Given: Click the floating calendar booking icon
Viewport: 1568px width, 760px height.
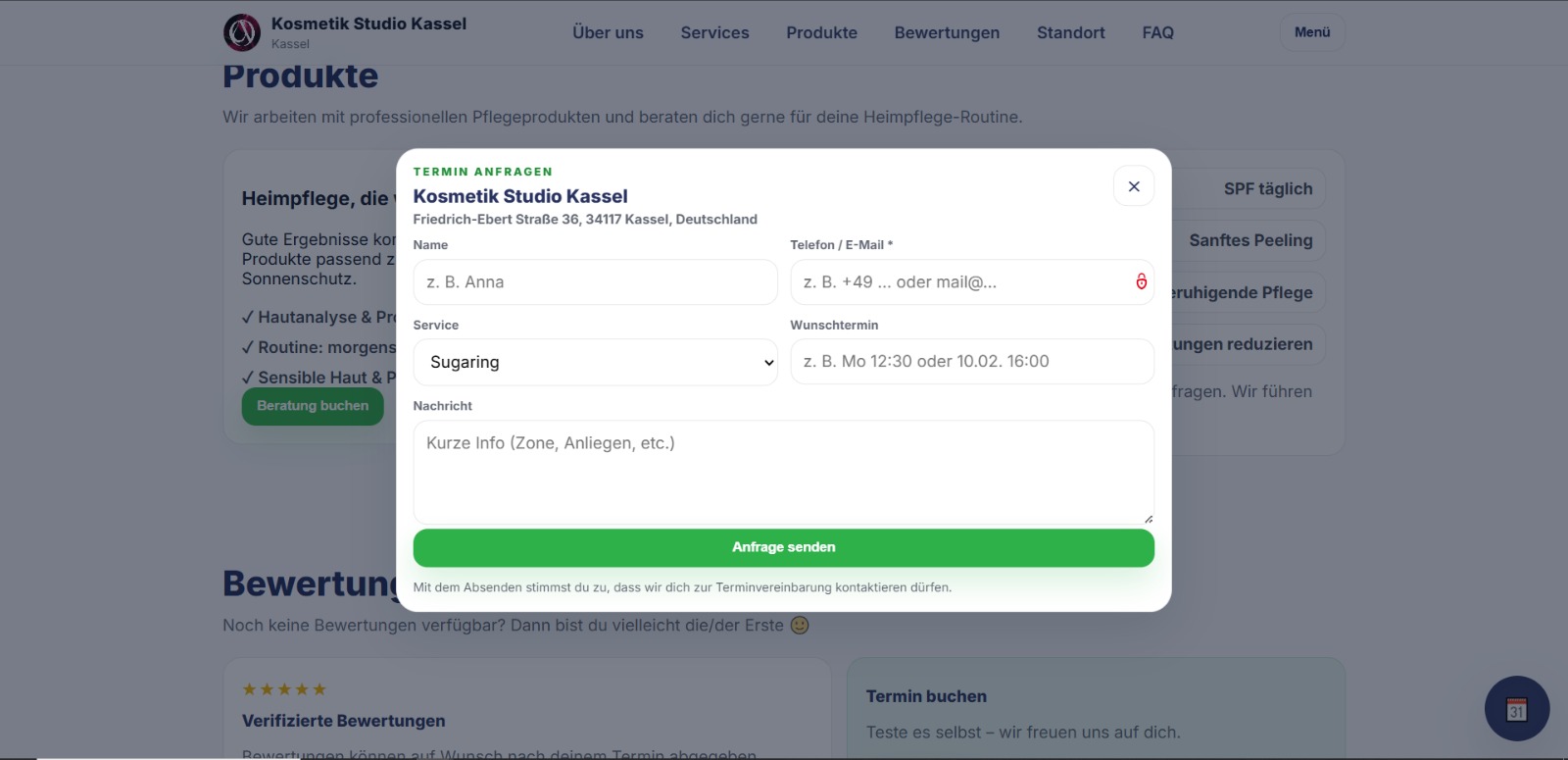Looking at the screenshot, I should click(x=1516, y=708).
